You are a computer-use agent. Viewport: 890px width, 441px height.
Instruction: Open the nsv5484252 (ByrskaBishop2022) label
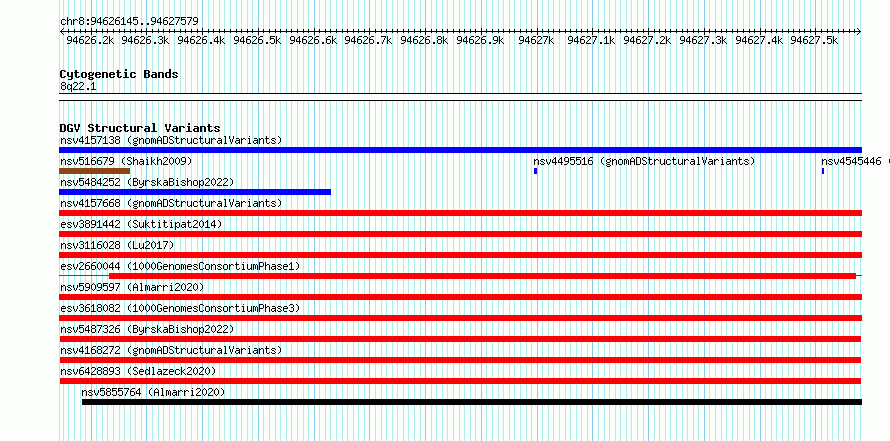click(x=147, y=182)
